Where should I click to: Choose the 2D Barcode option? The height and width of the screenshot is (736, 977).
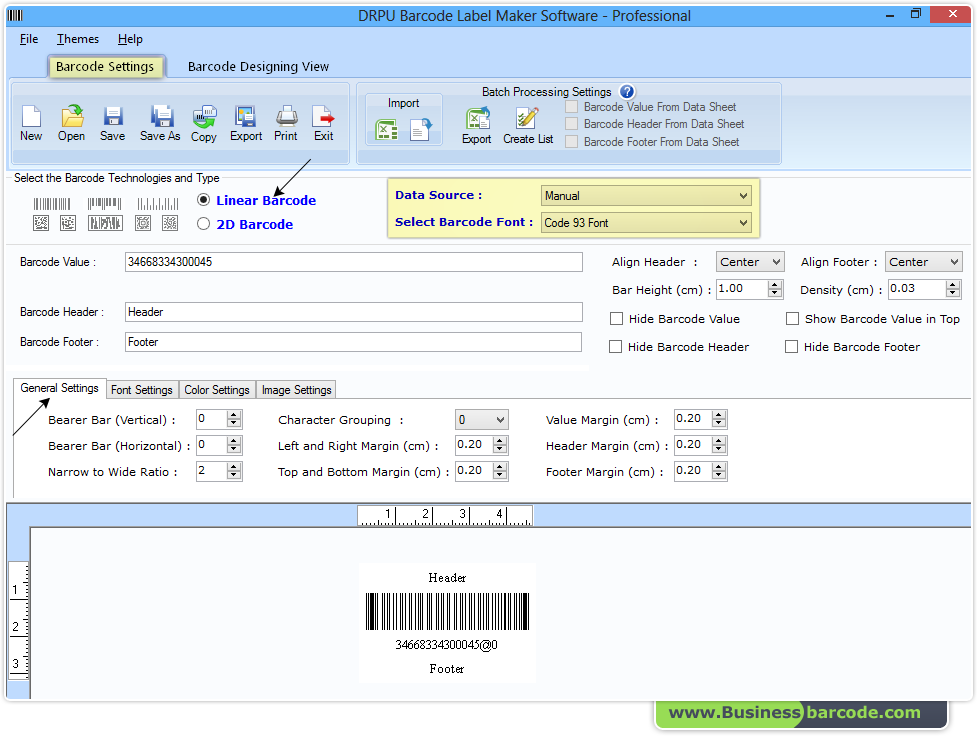[203, 223]
